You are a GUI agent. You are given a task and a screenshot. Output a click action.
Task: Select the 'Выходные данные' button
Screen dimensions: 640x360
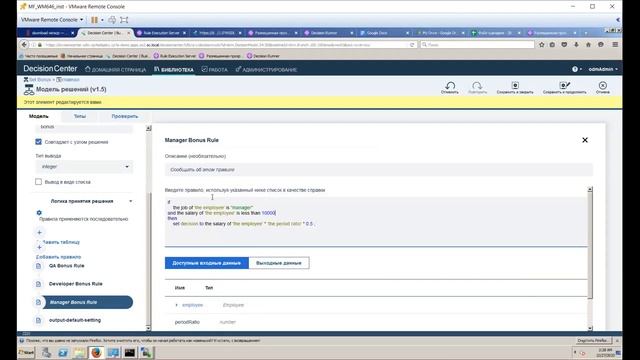coord(279,263)
